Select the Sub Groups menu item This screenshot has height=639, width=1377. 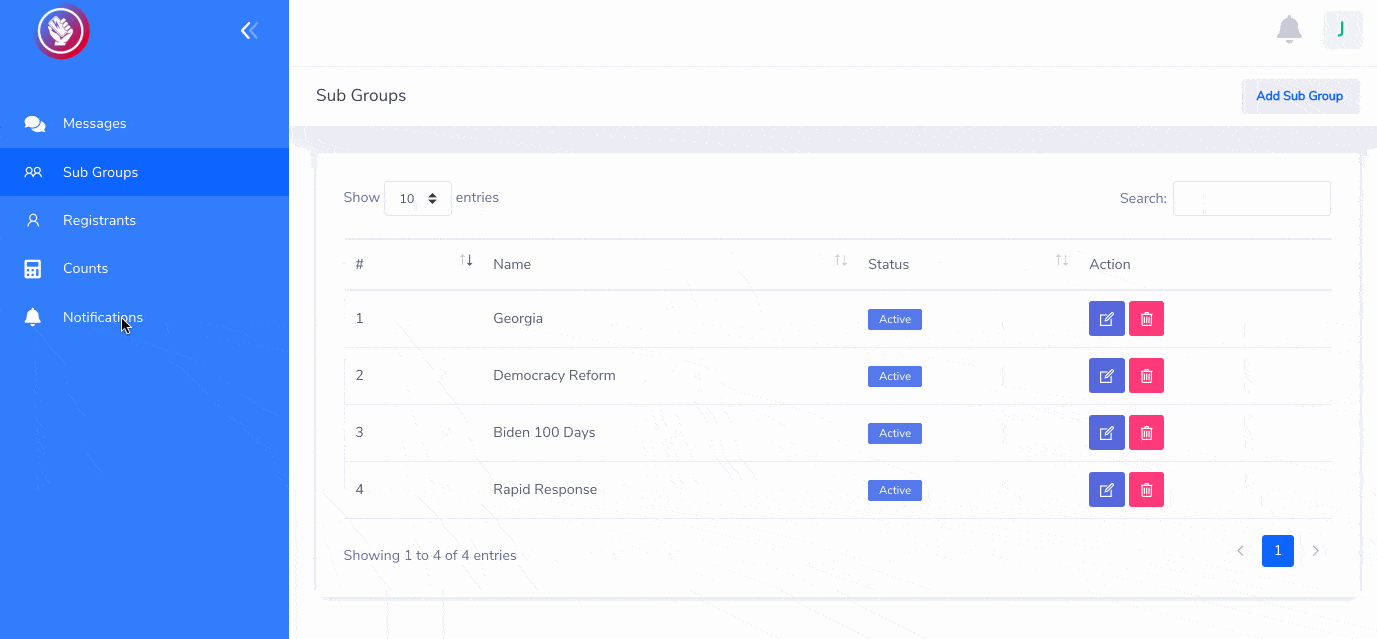(x=144, y=172)
